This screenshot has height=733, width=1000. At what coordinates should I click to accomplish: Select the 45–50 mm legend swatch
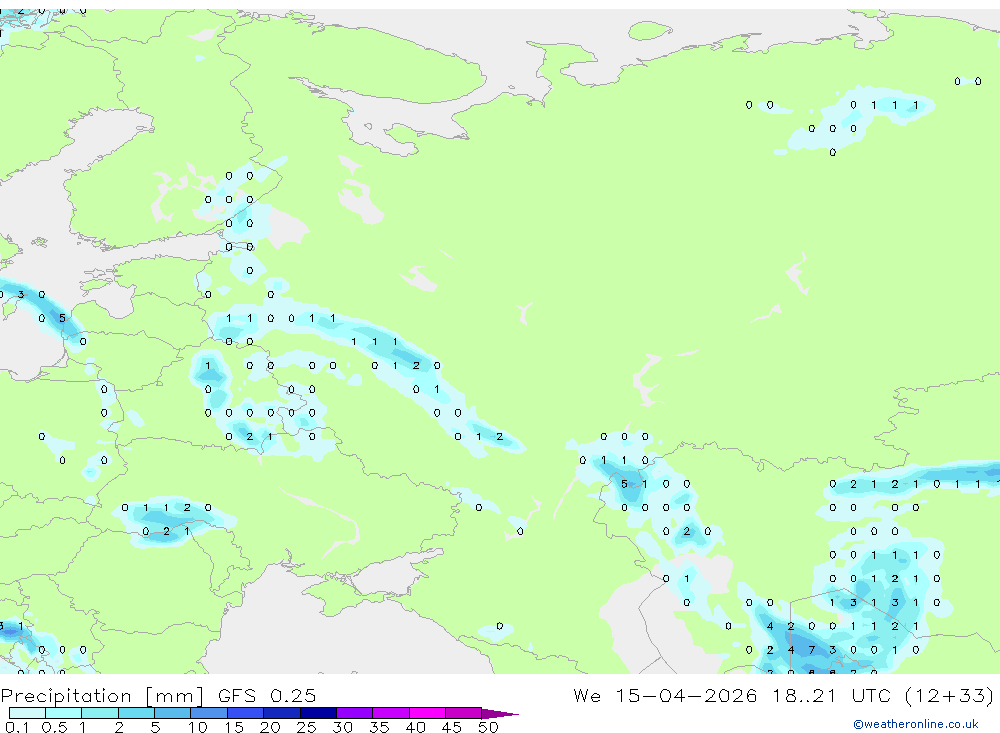tap(464, 713)
